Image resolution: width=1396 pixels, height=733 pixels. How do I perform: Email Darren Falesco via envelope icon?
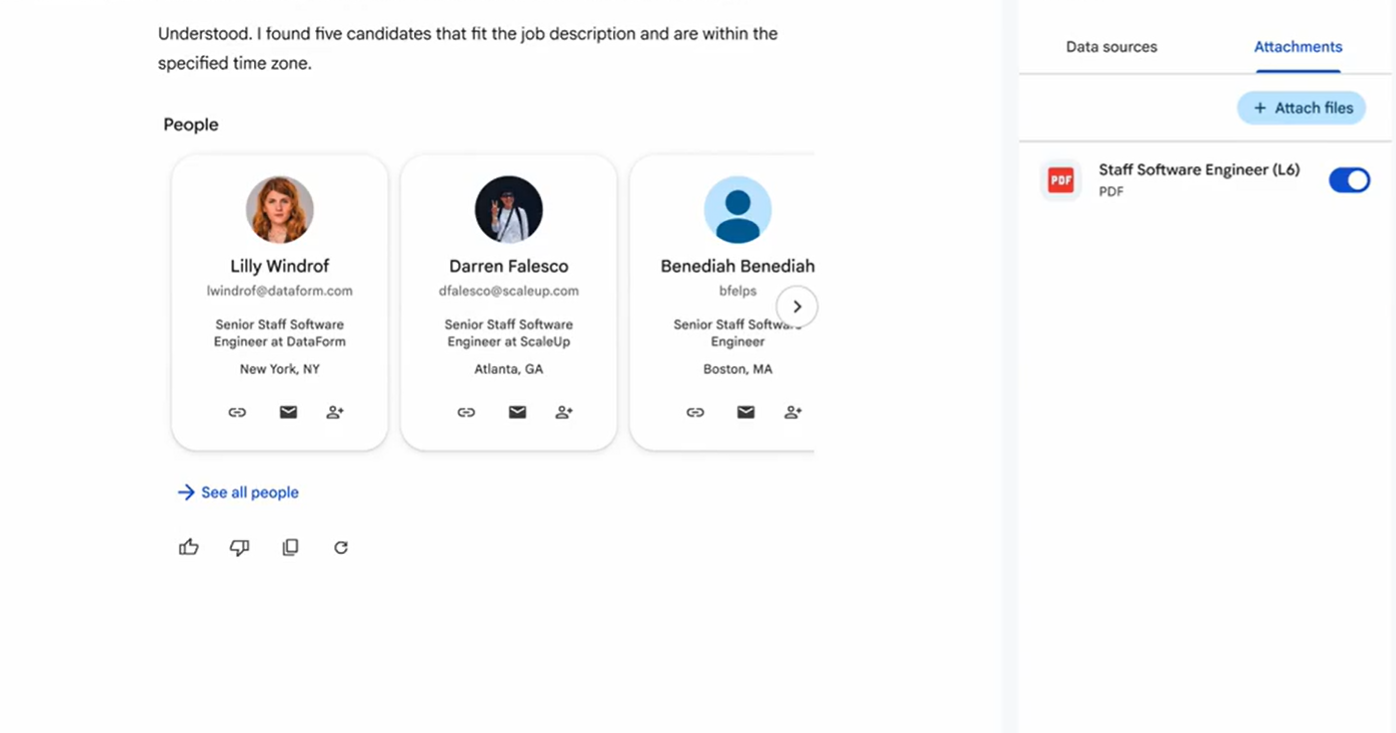(x=517, y=412)
